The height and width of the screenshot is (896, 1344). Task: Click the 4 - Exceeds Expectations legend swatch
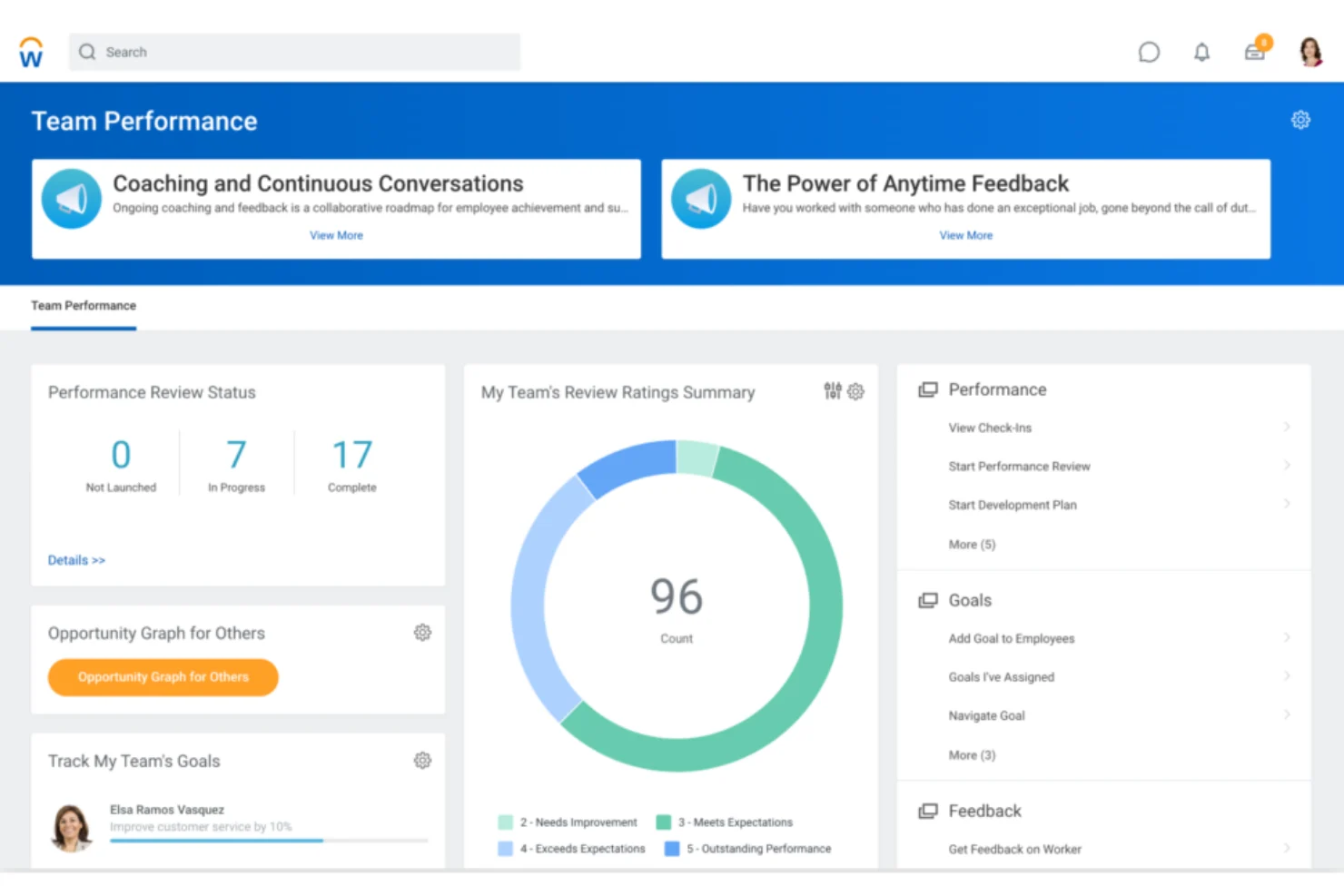click(x=506, y=849)
